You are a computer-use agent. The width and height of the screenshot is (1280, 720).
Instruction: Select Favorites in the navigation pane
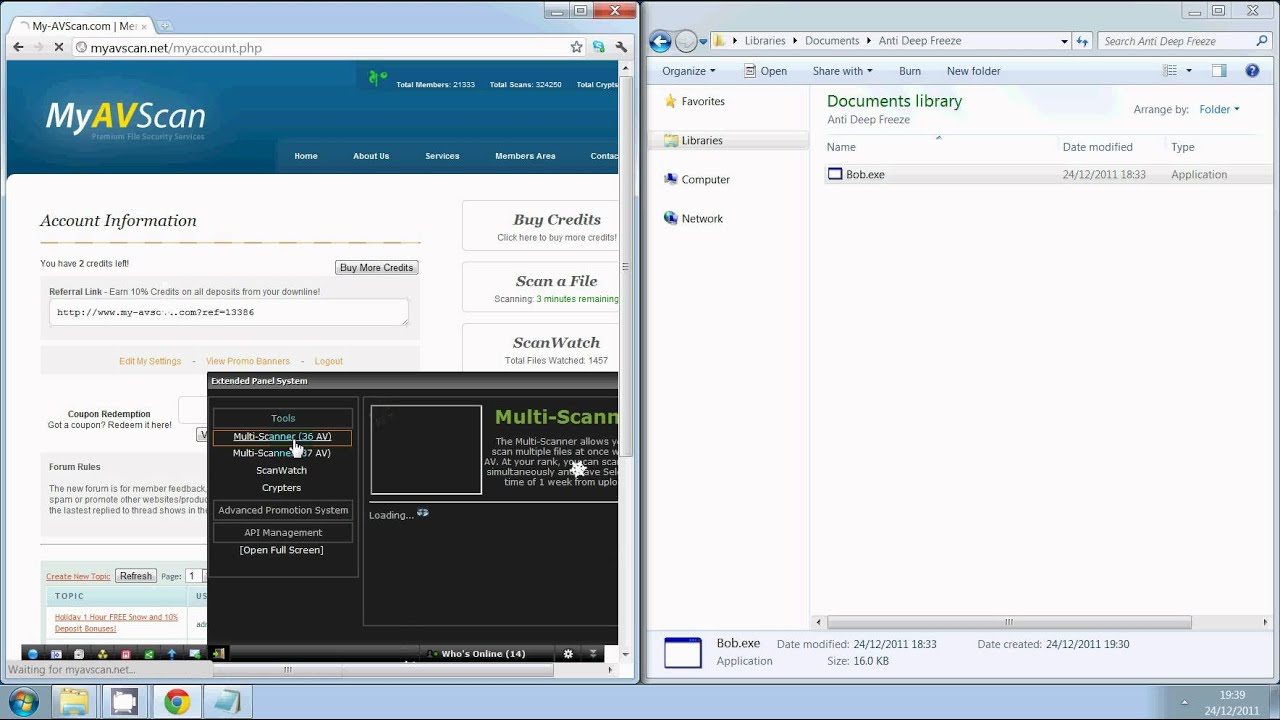coord(694,101)
